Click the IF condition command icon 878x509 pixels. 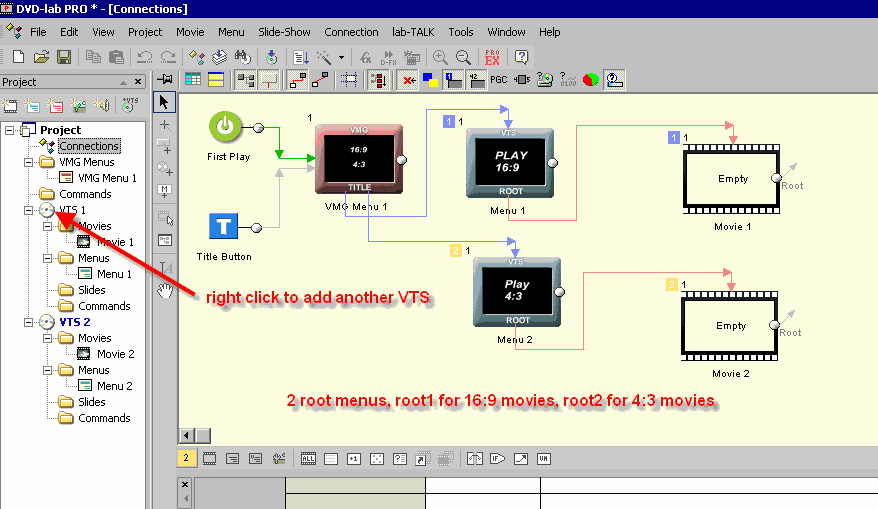click(497, 459)
